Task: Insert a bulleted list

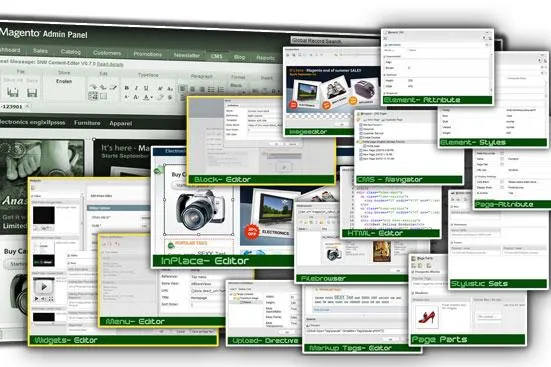Action: [211, 90]
